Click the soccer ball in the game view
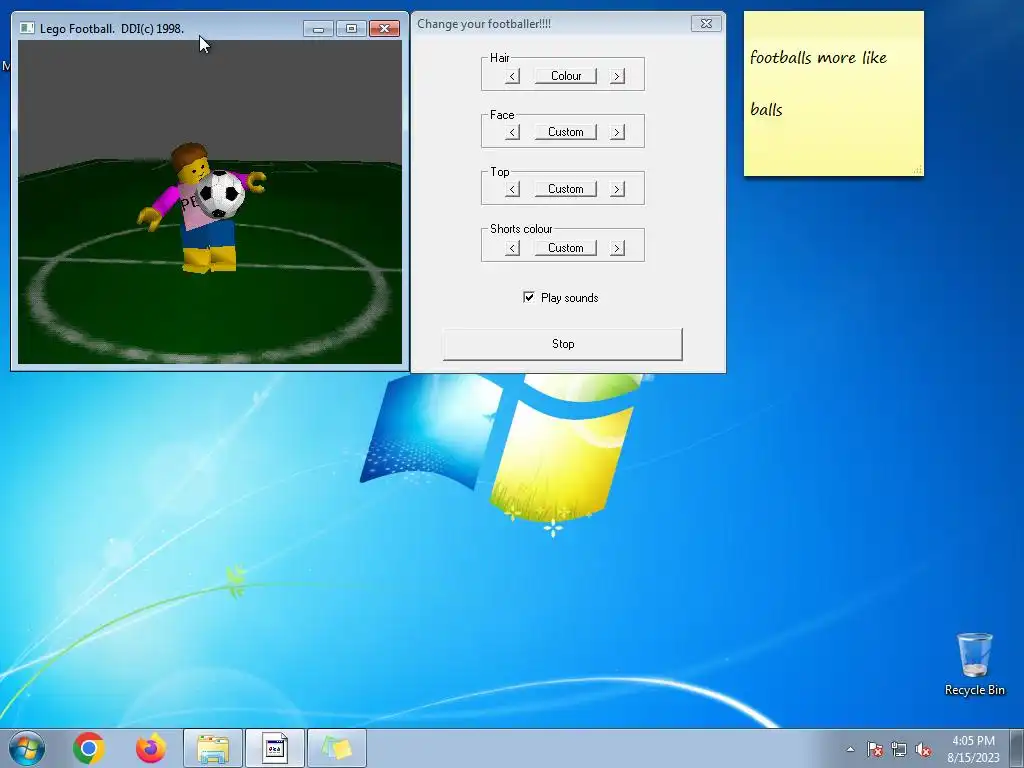Screen dimensions: 1024x768 click(x=220, y=194)
